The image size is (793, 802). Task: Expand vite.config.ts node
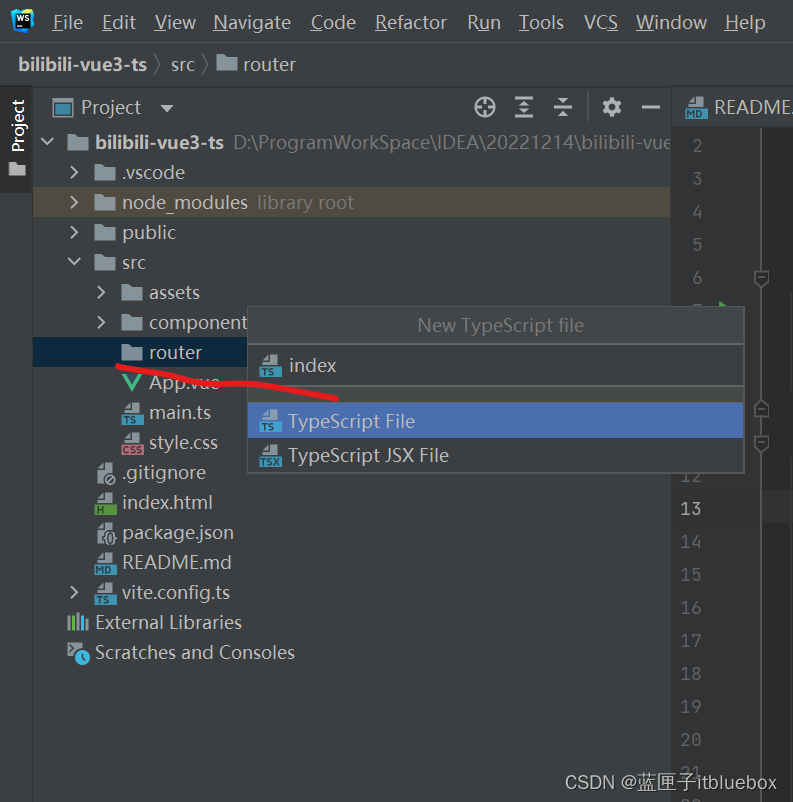[x=74, y=592]
